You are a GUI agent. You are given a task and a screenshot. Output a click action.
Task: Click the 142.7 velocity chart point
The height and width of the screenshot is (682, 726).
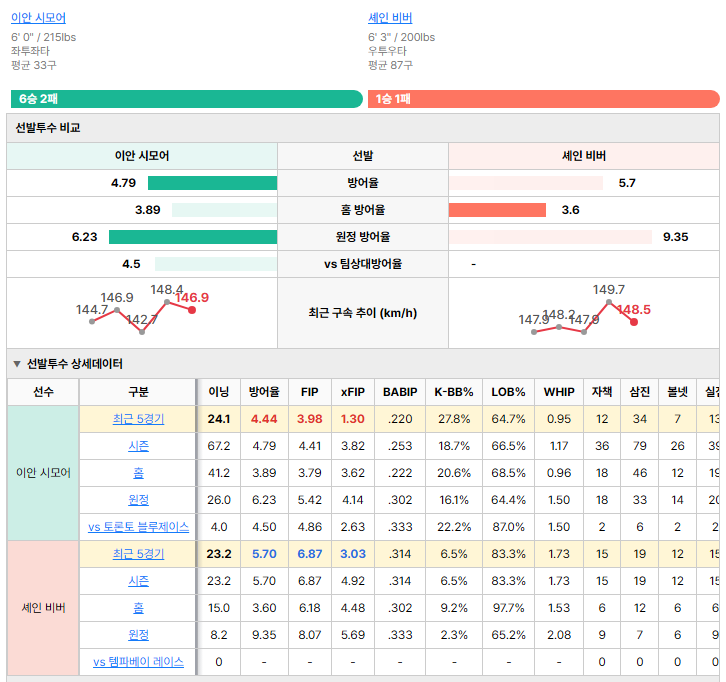(x=142, y=332)
